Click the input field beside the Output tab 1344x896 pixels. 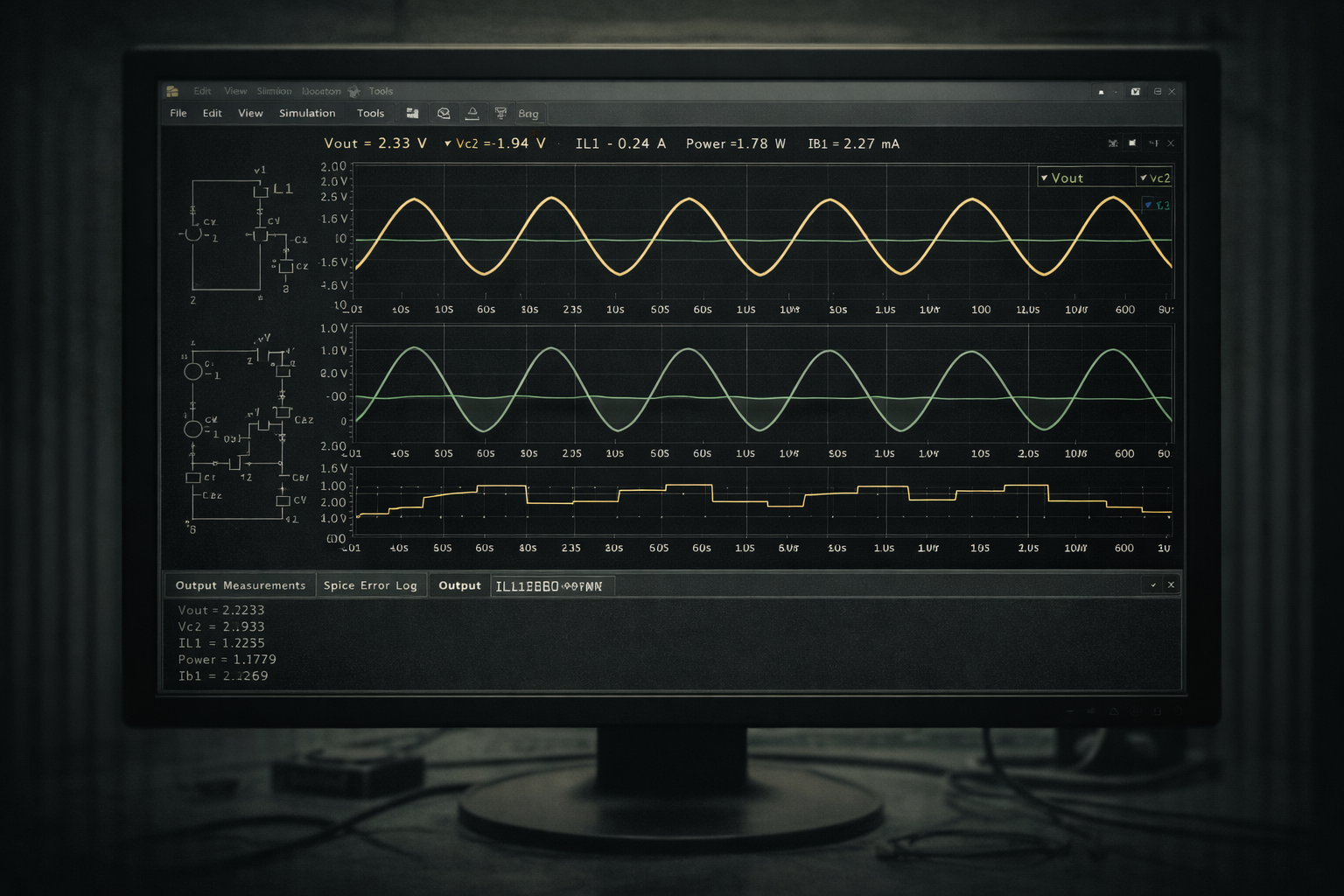tap(551, 586)
